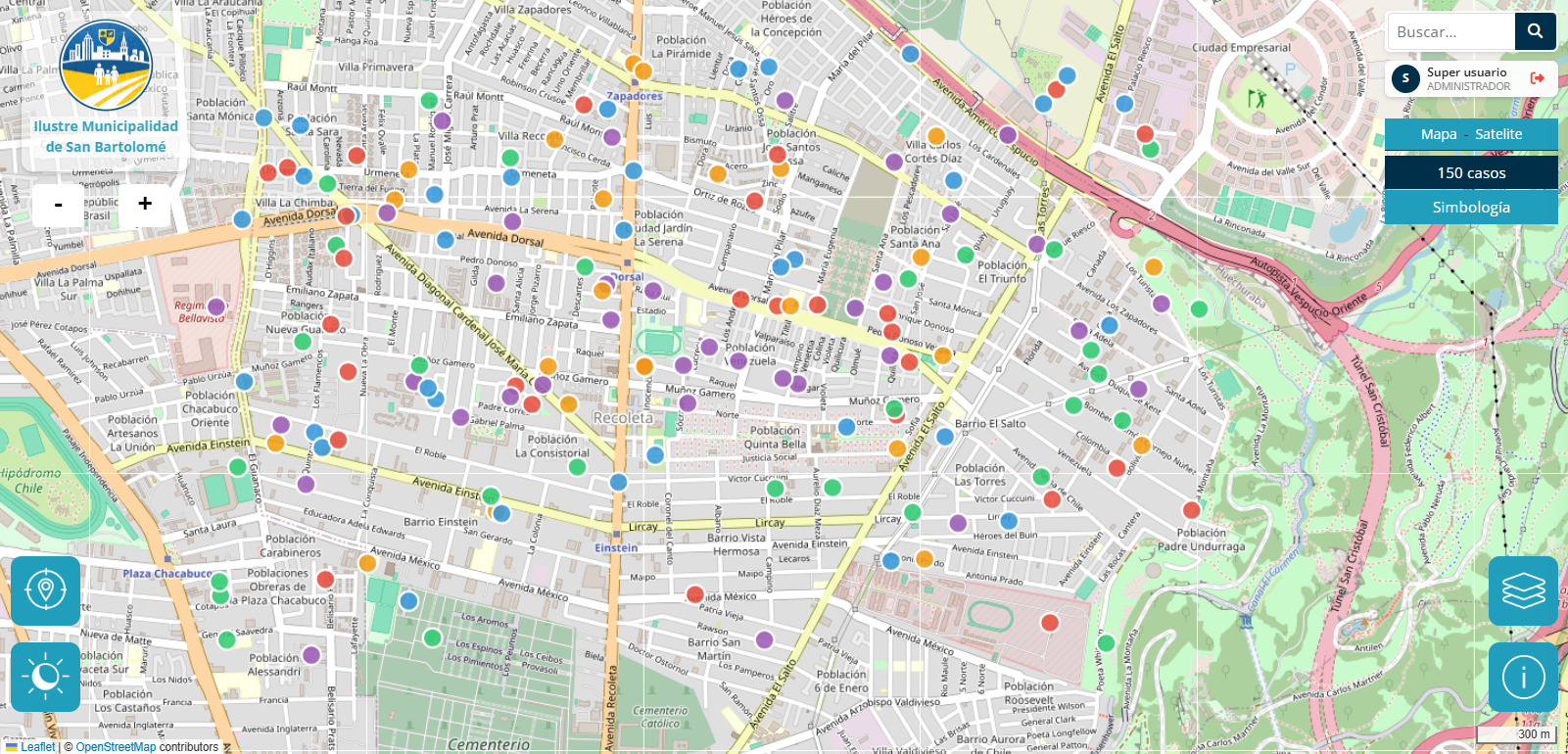Click the logout icon beside Super usuario
The image size is (1568, 754).
pyautogui.click(x=1538, y=78)
